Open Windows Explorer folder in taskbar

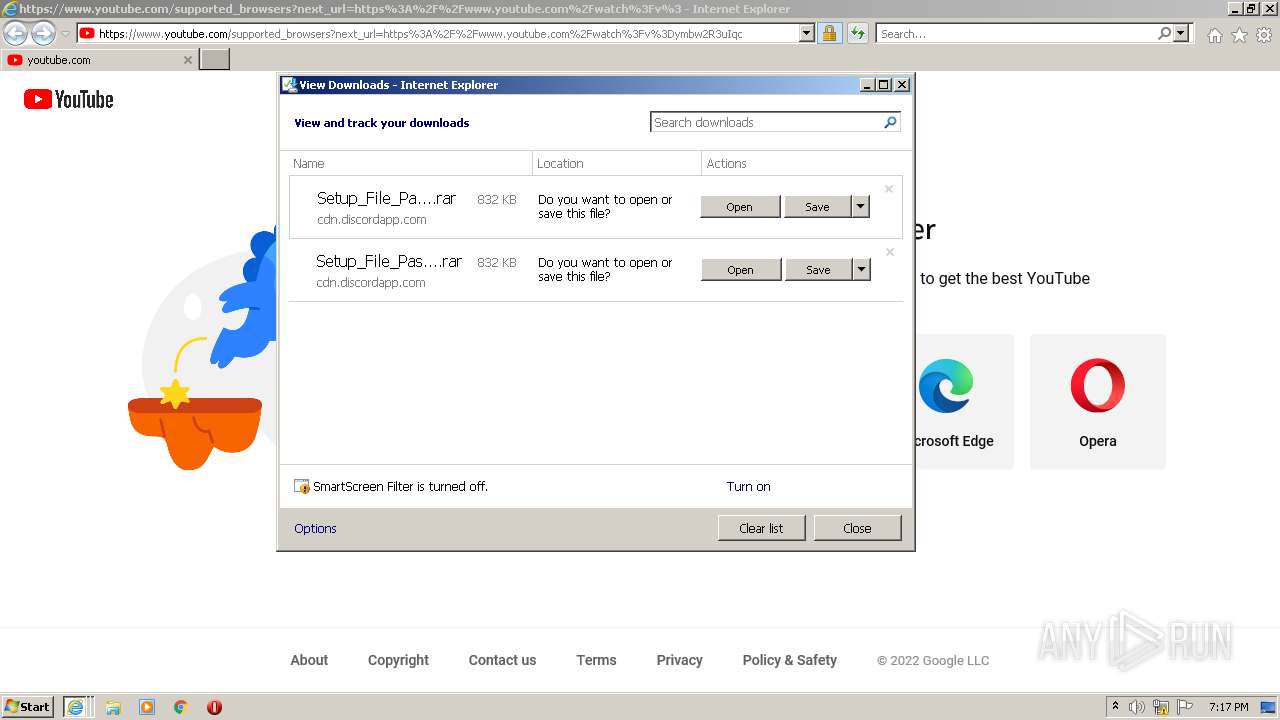coord(113,707)
